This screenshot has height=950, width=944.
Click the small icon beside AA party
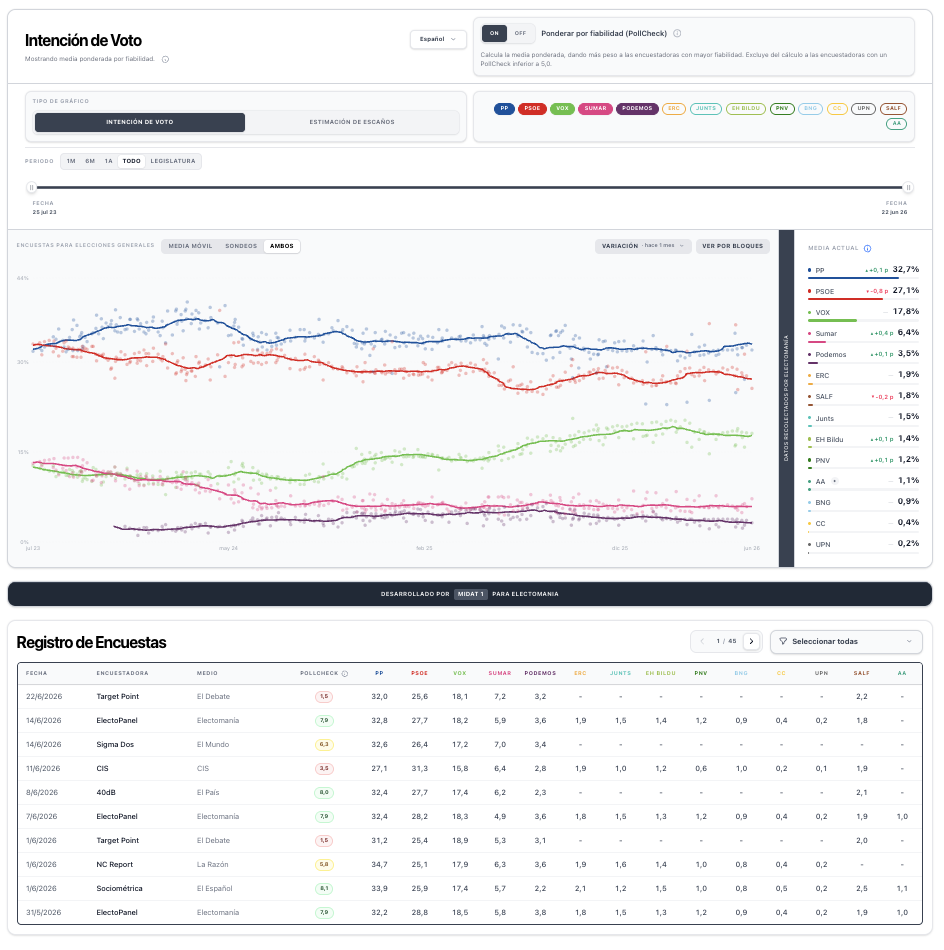coord(835,481)
